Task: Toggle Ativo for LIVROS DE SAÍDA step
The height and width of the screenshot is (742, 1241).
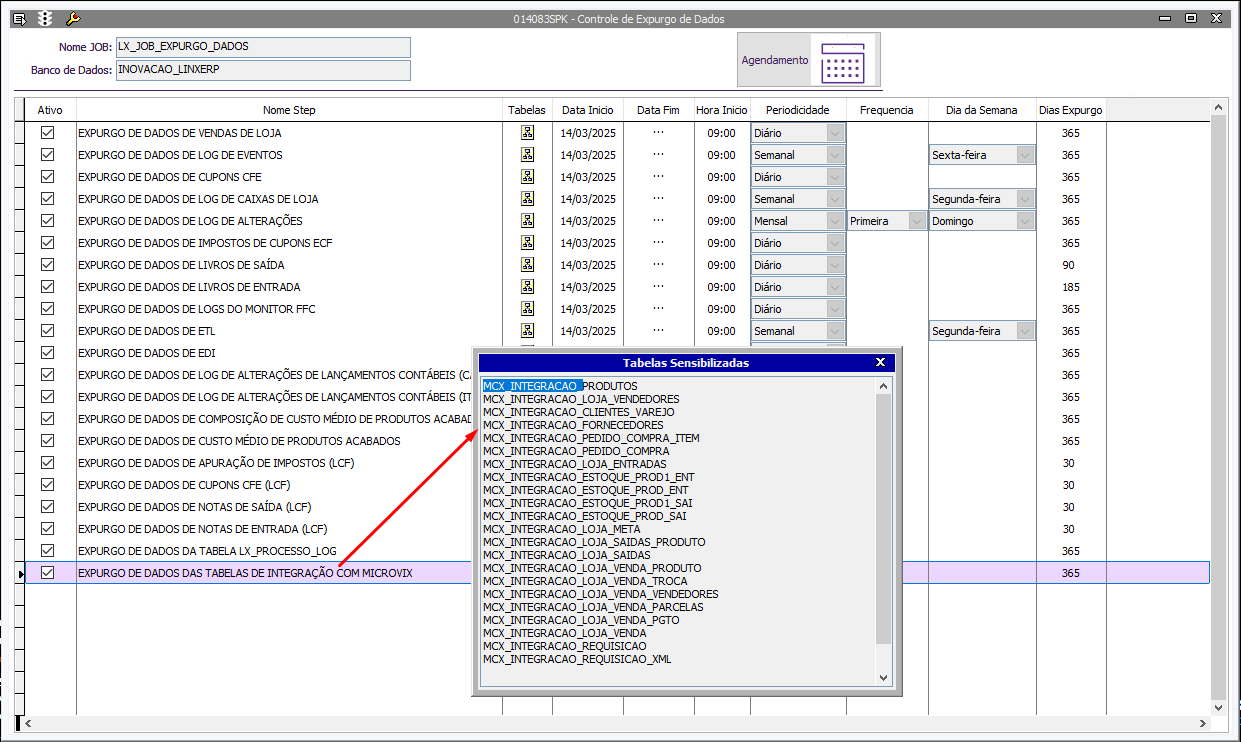Action: pyautogui.click(x=47, y=265)
